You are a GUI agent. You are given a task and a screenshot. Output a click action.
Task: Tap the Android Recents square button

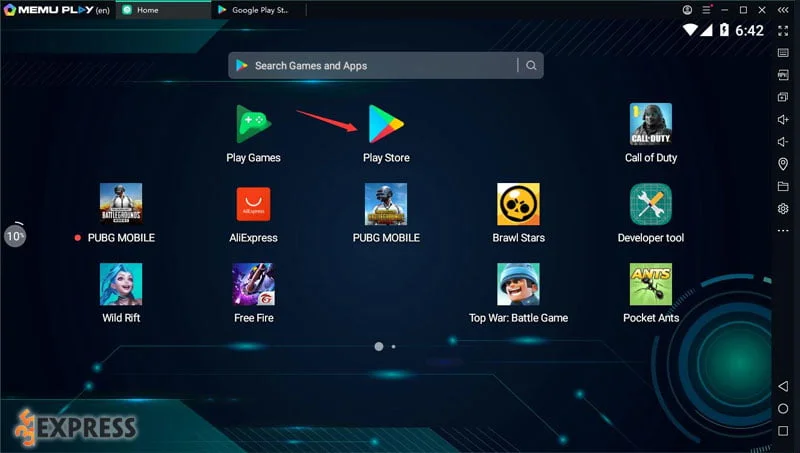click(x=783, y=431)
